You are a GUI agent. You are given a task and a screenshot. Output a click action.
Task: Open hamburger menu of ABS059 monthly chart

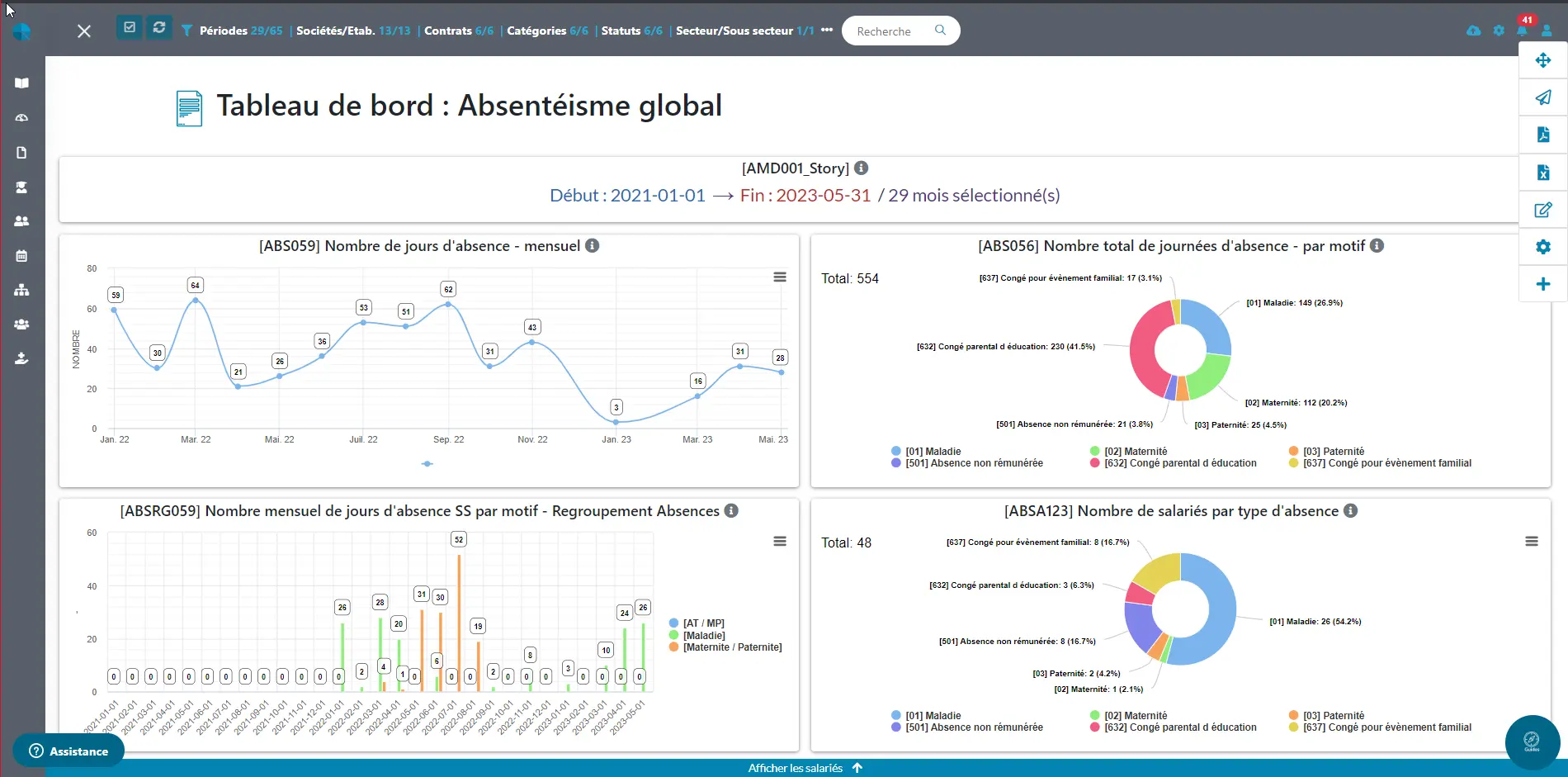[779, 277]
